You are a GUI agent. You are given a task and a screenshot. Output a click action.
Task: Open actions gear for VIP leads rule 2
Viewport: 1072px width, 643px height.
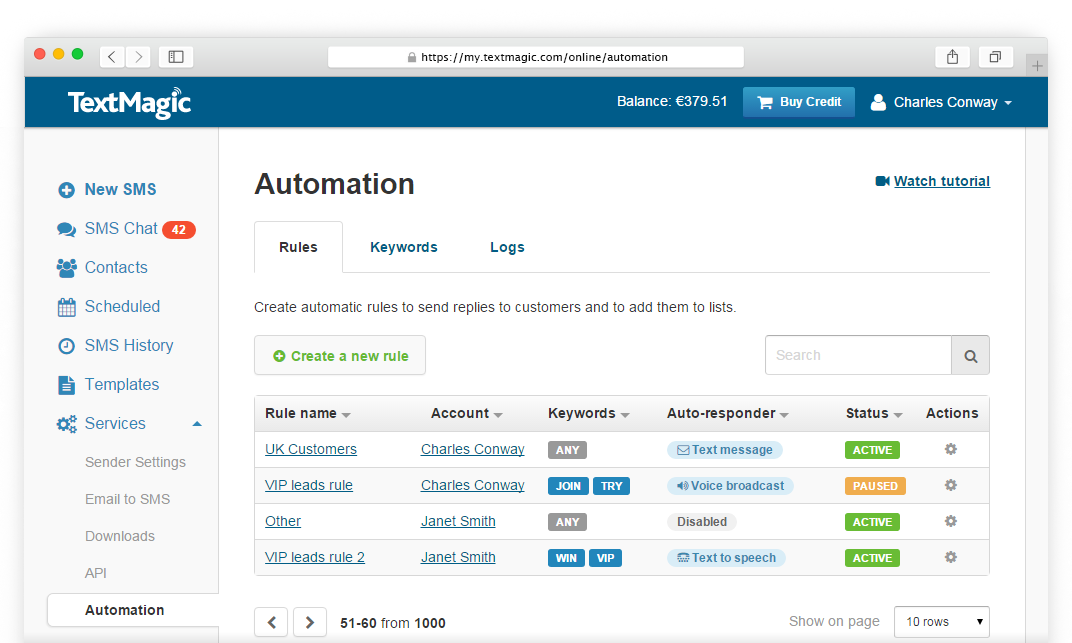pyautogui.click(x=950, y=557)
